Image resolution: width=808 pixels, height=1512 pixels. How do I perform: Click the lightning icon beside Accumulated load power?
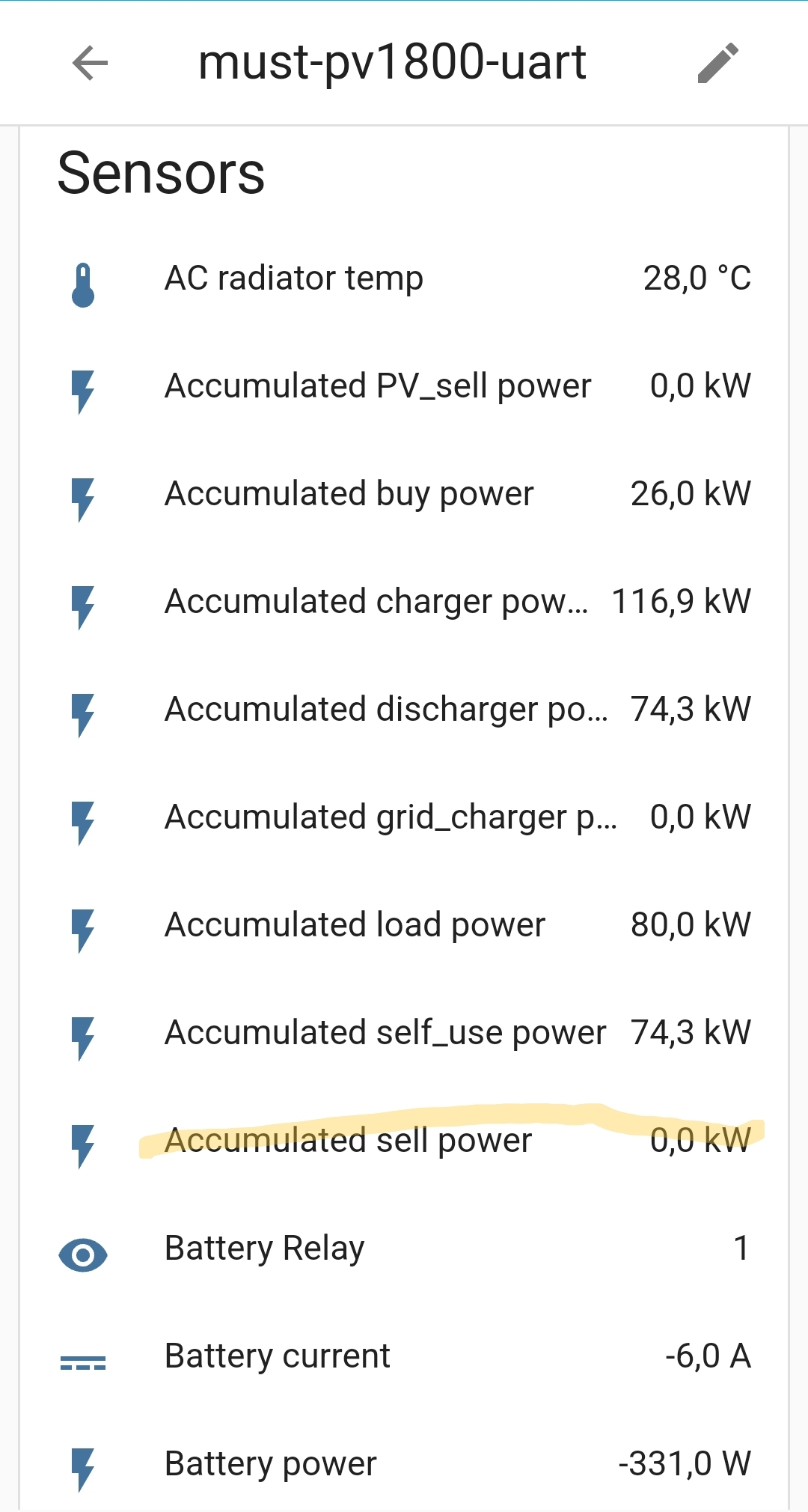(x=83, y=930)
